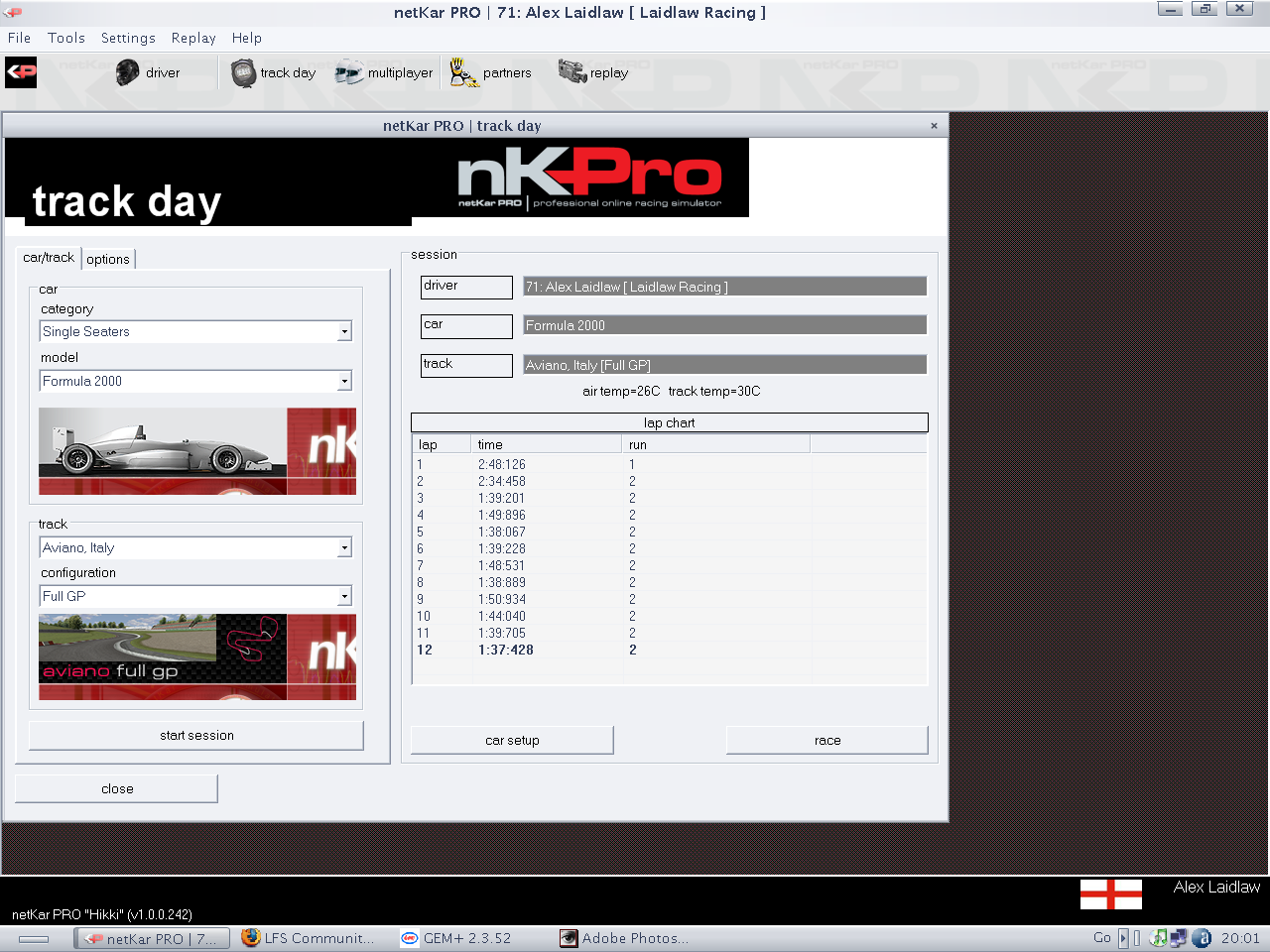
Task: Click the Aviano full GP track preview
Action: [x=197, y=657]
